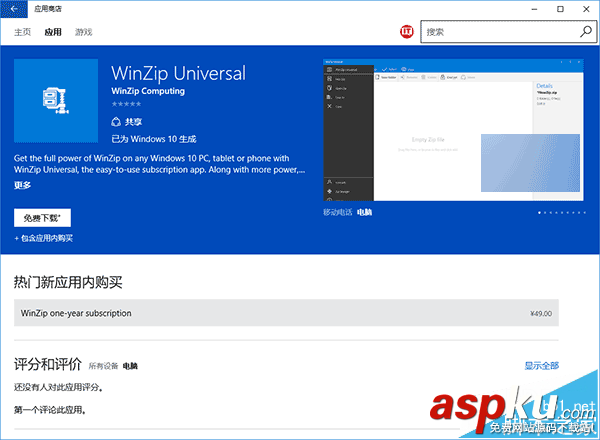Click '第一个评论此应用' text
Viewport: 600px width, 440px height.
pos(50,410)
